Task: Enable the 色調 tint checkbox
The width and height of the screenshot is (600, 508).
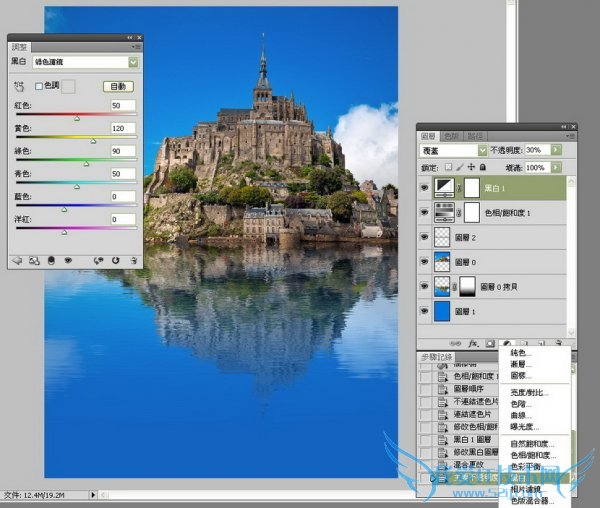Action: click(39, 87)
